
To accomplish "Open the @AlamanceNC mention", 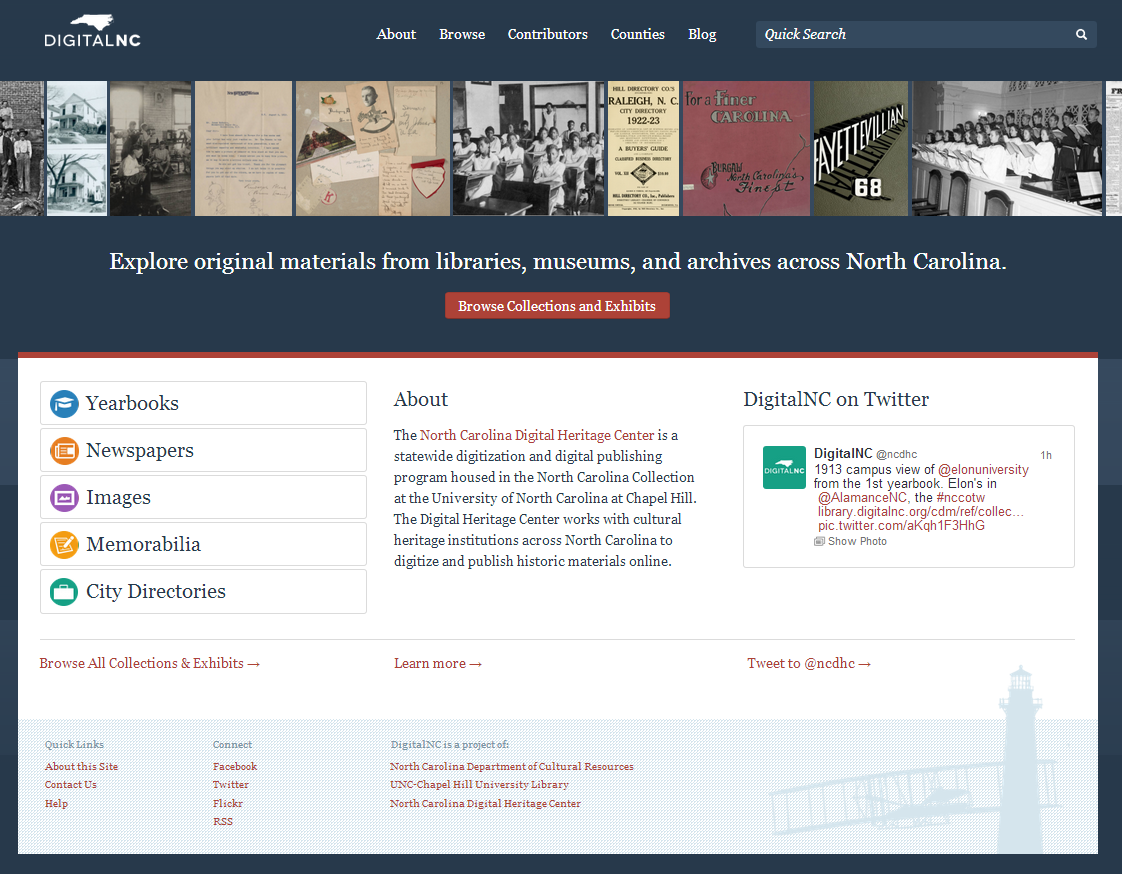I will point(862,497).
